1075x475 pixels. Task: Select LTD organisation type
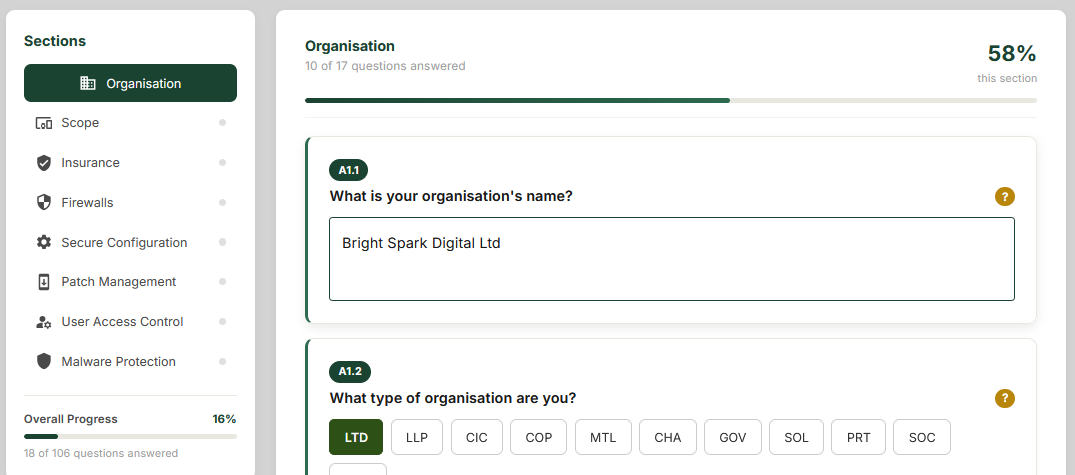[356, 437]
